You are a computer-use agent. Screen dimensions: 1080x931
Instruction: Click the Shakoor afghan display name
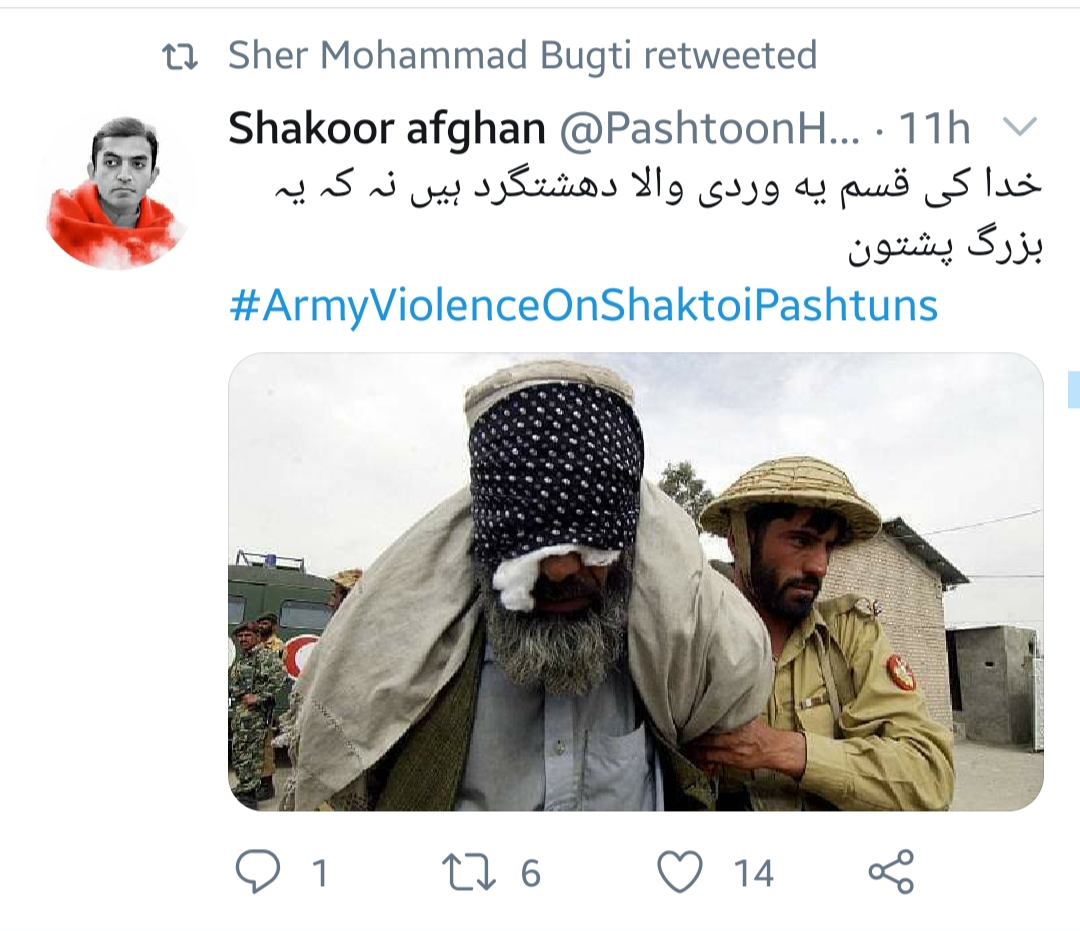click(x=386, y=128)
